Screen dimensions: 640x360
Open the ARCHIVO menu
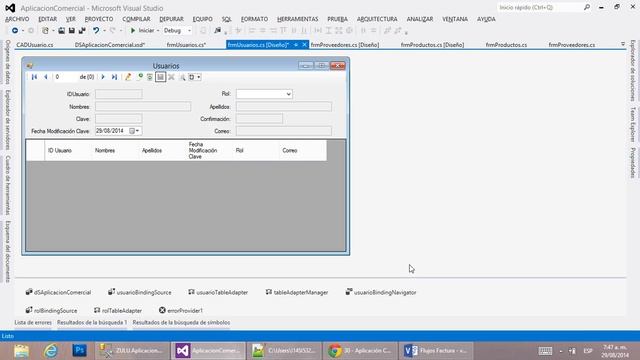(x=17, y=19)
